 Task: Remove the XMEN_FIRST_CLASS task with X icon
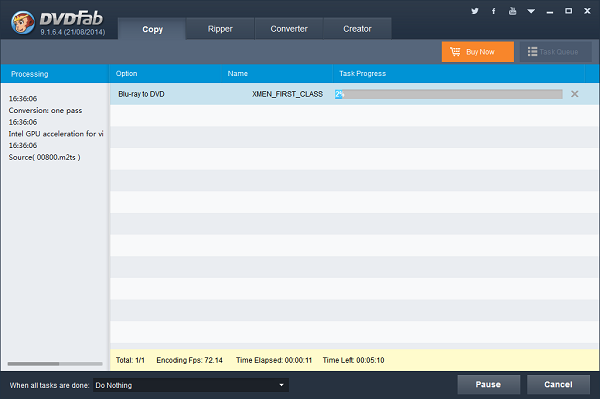pos(574,94)
